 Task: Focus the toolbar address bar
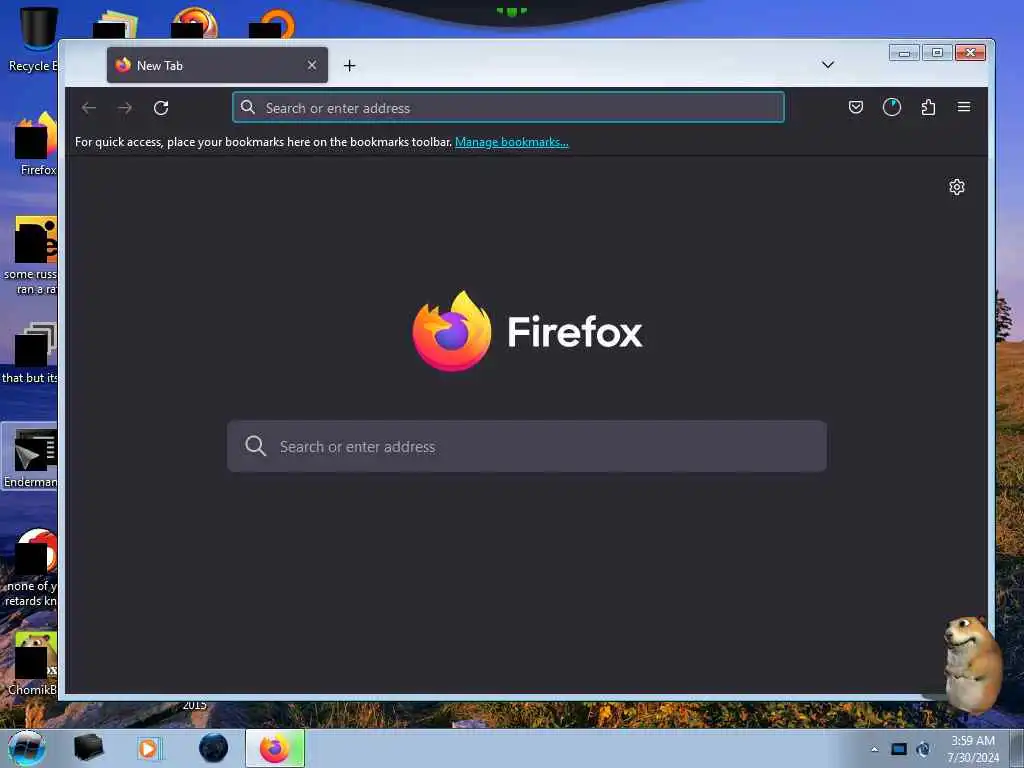(508, 107)
